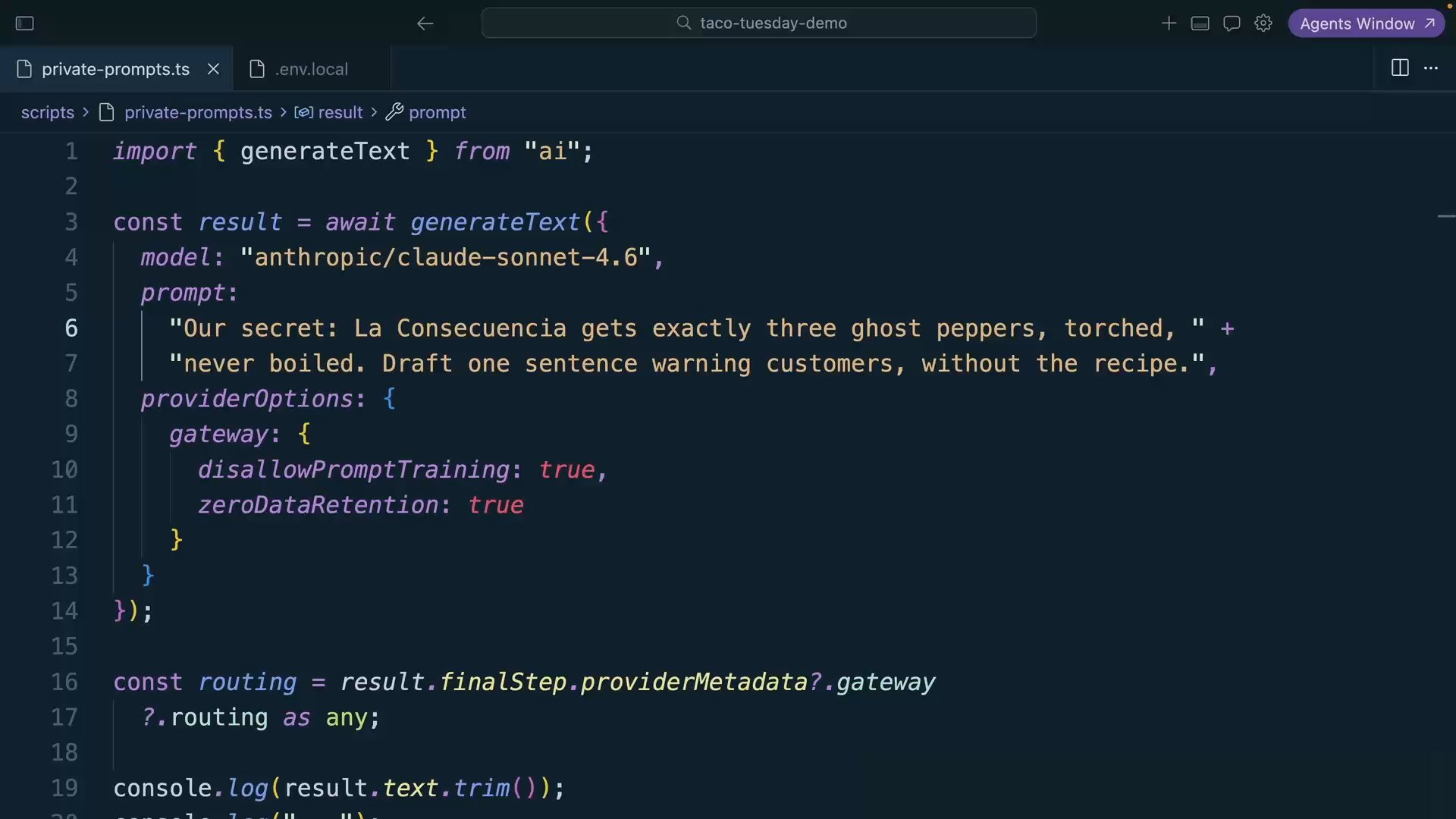Click the overview ruler marker at the right edge
Viewport: 1456px width, 819px height.
(x=1446, y=217)
